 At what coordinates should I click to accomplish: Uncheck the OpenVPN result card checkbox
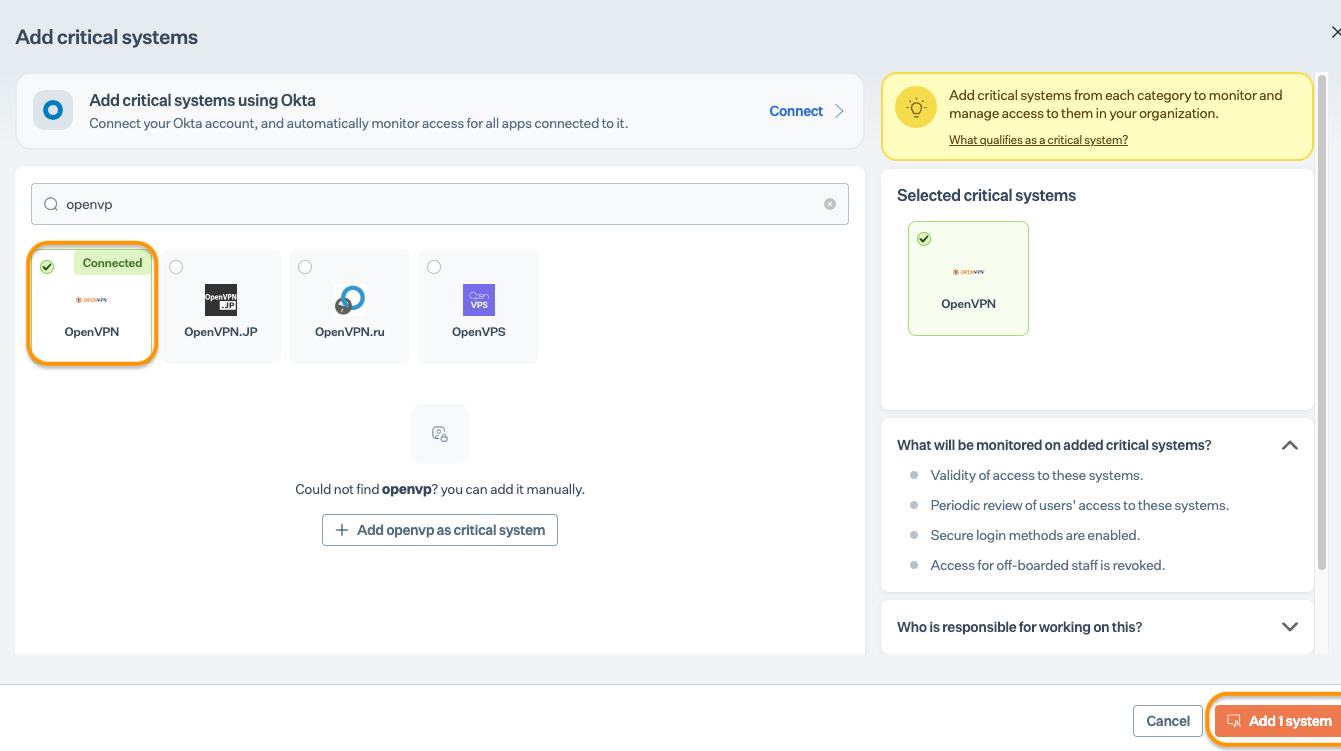47,267
